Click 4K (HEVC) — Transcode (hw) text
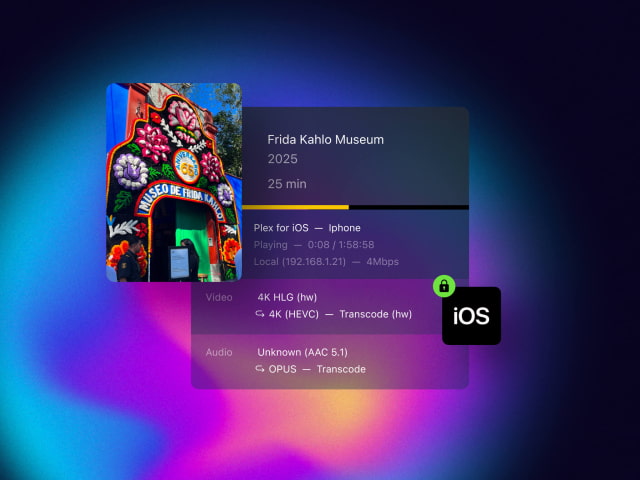640x480 pixels. tap(340, 314)
